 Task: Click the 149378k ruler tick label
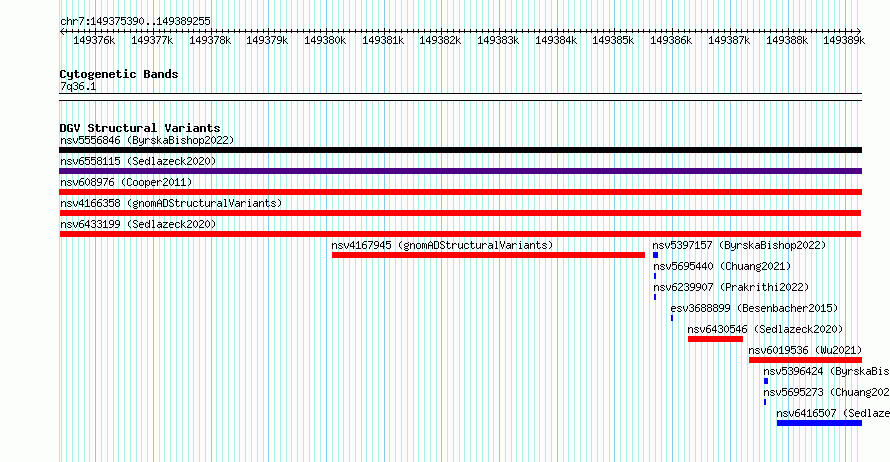(210, 41)
